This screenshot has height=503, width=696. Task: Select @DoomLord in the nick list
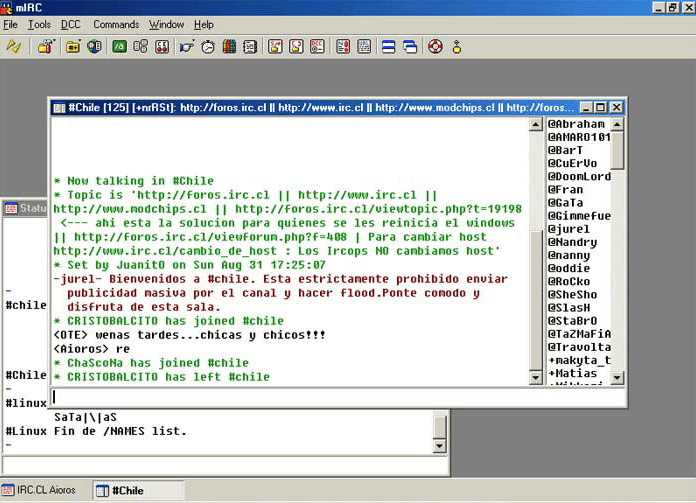(x=578, y=176)
